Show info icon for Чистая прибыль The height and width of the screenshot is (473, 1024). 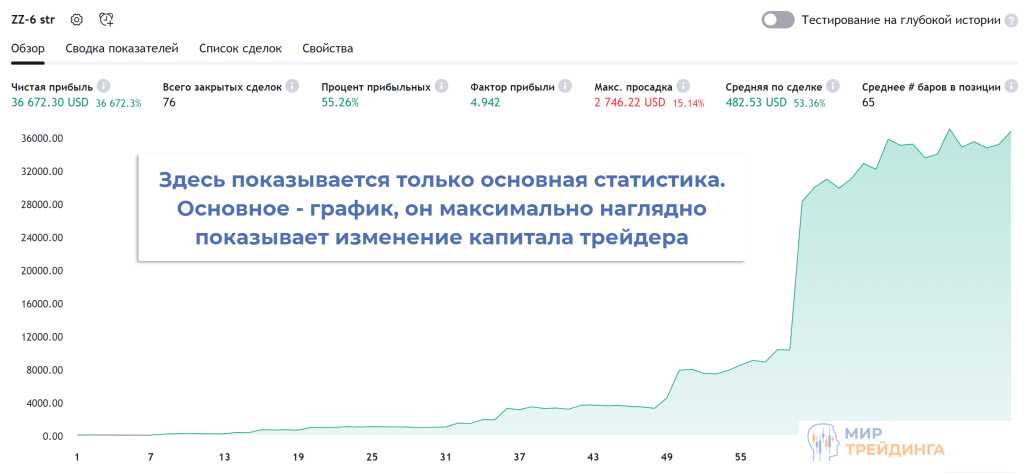click(x=103, y=87)
